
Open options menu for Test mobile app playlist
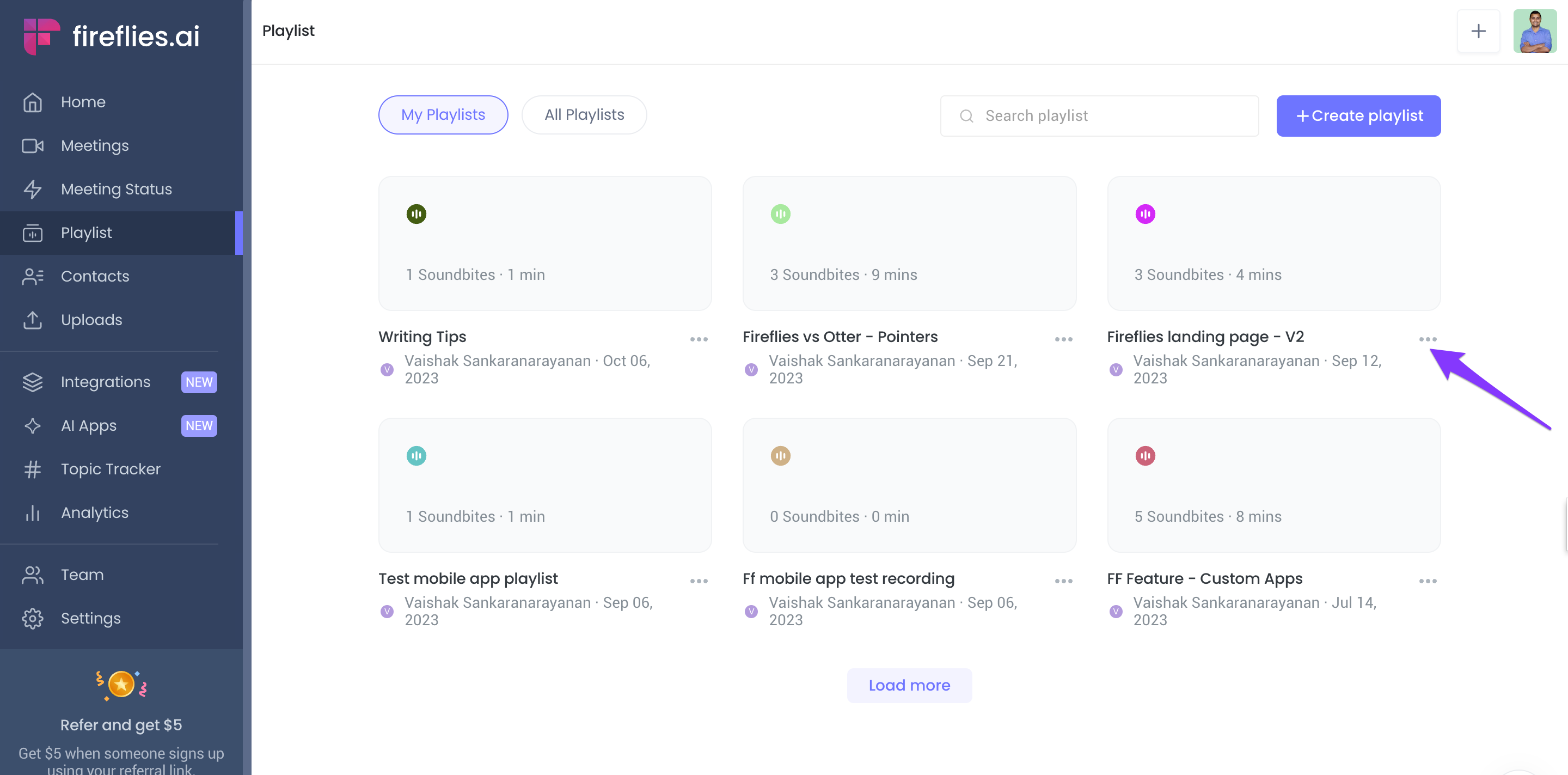point(699,582)
